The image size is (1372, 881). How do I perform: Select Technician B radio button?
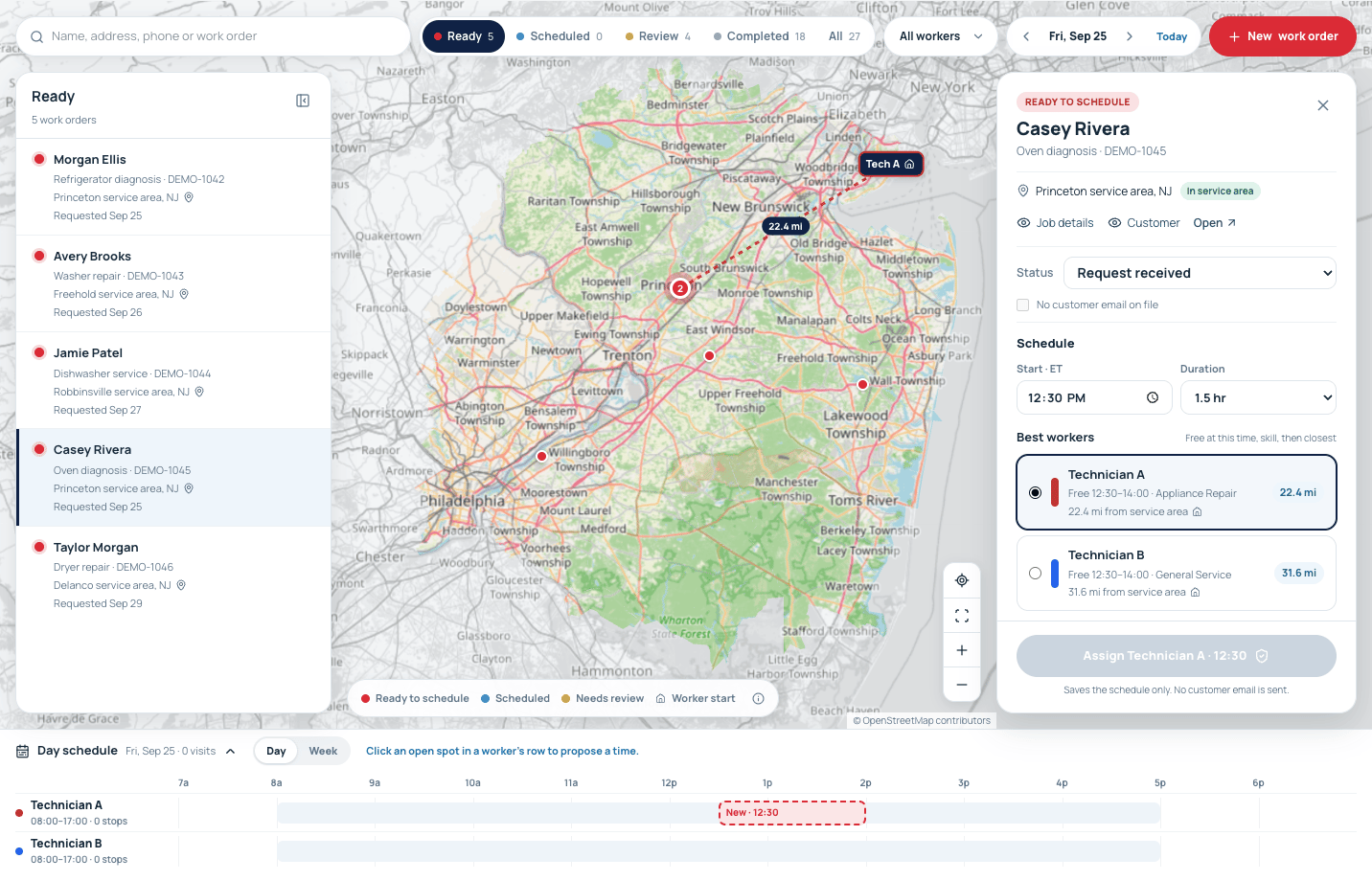pos(1035,573)
